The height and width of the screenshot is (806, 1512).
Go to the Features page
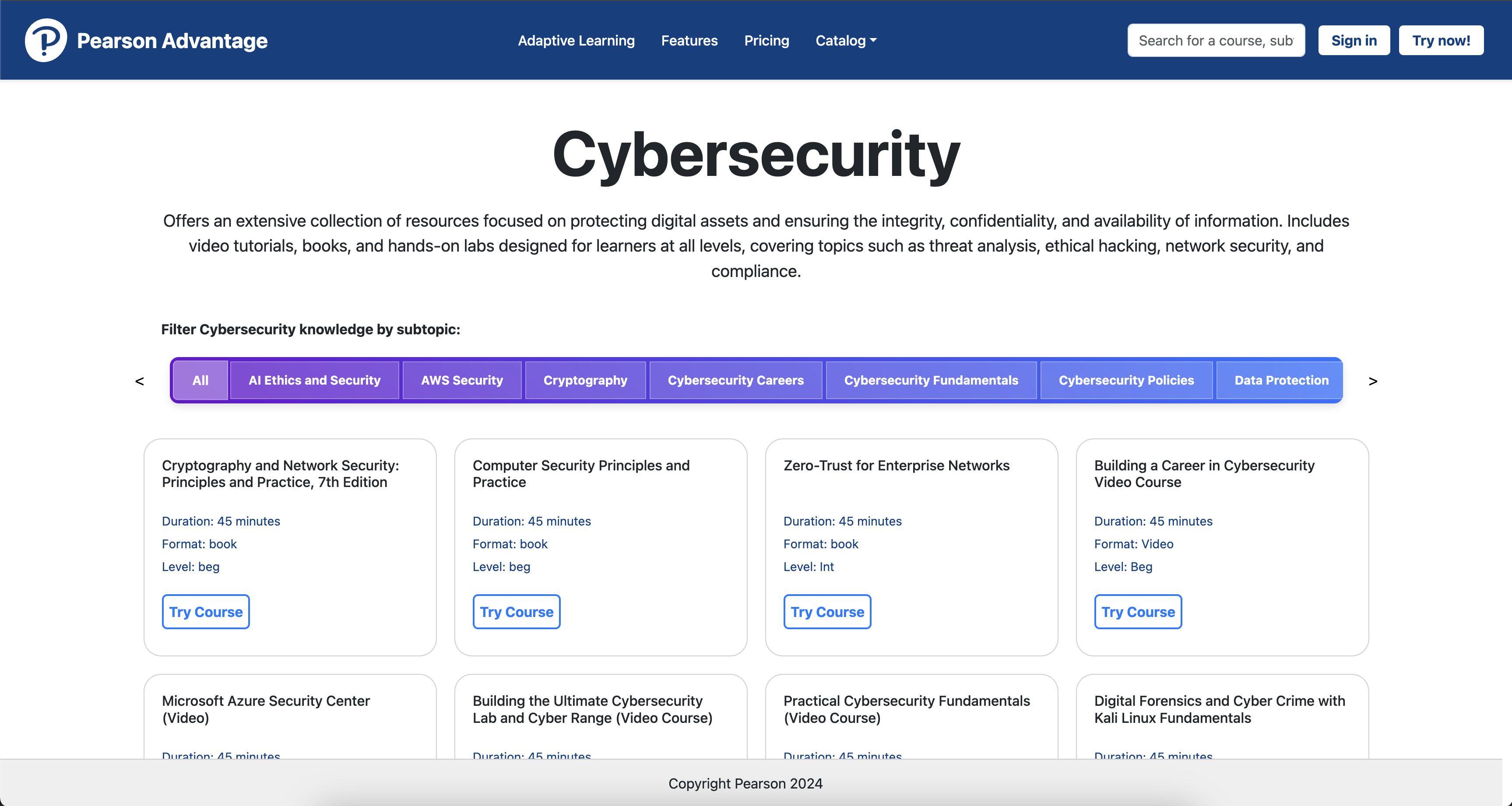pyautogui.click(x=689, y=41)
